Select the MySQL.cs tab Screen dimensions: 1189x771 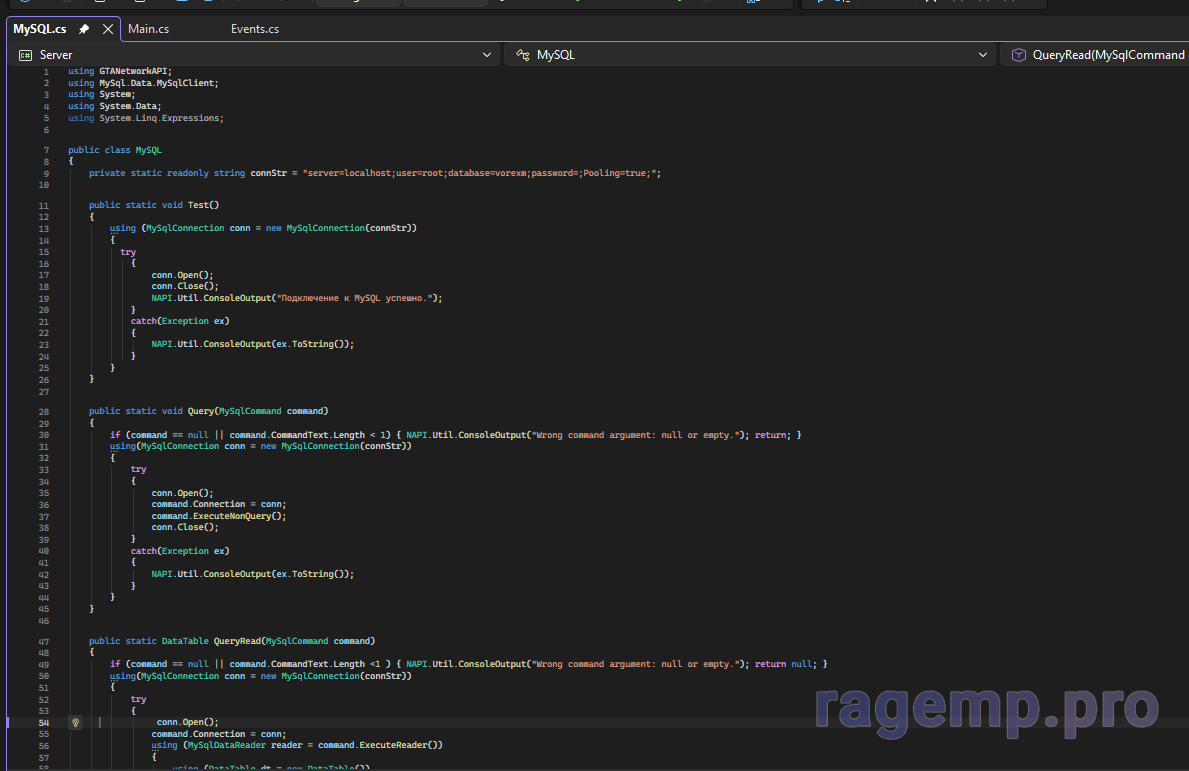[x=39, y=29]
